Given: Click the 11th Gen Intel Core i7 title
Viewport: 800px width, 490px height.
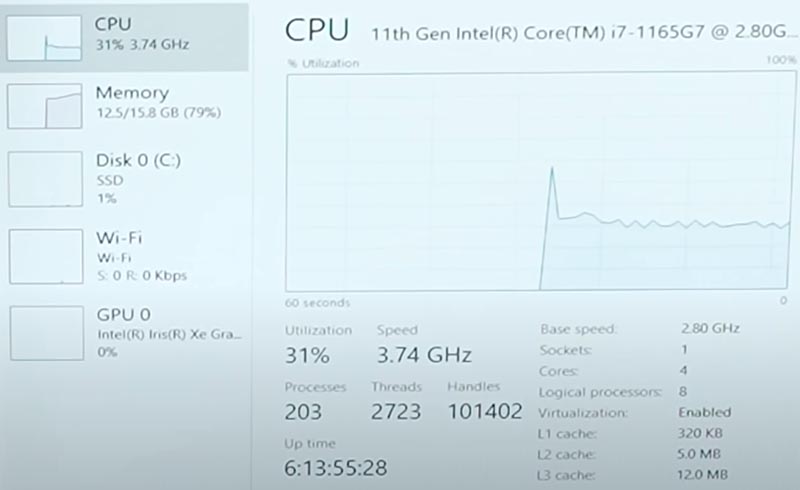Looking at the screenshot, I should point(583,33).
